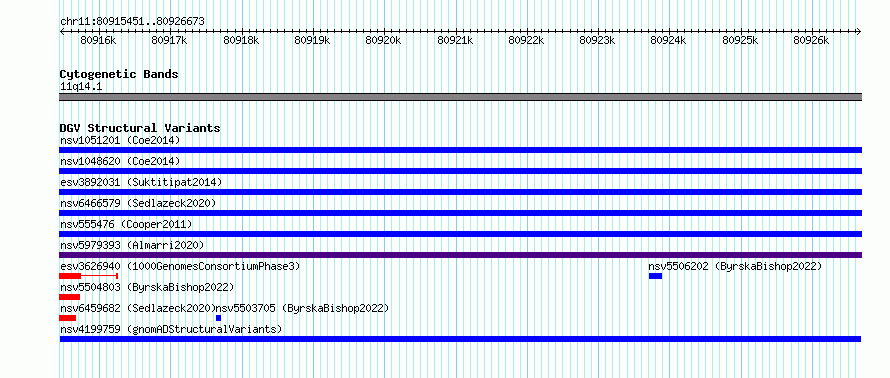Viewport: 890px width, 378px height.
Task: Click the 80917k ruler tick label
Action: pyautogui.click(x=170, y=40)
